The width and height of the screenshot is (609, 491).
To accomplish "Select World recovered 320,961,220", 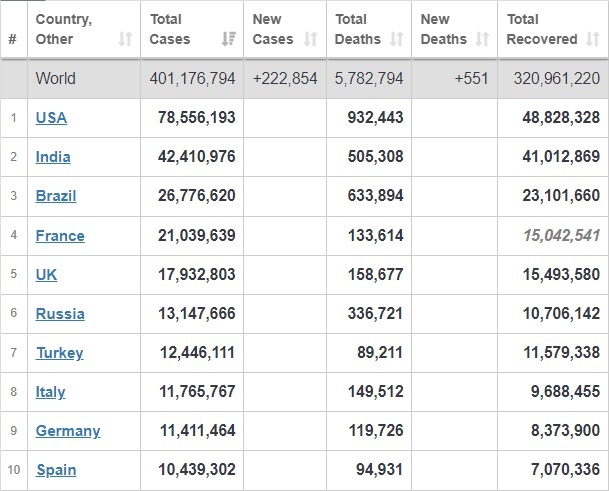I will 557,78.
